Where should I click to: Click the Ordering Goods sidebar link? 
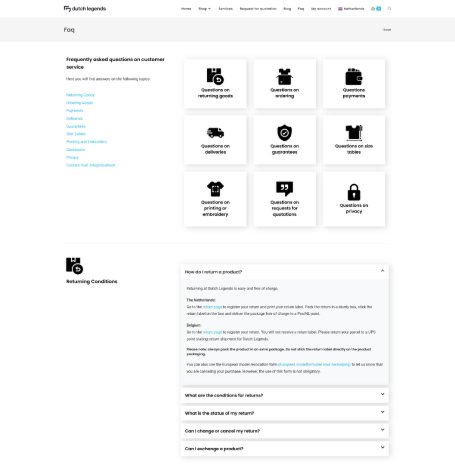pyautogui.click(x=79, y=103)
